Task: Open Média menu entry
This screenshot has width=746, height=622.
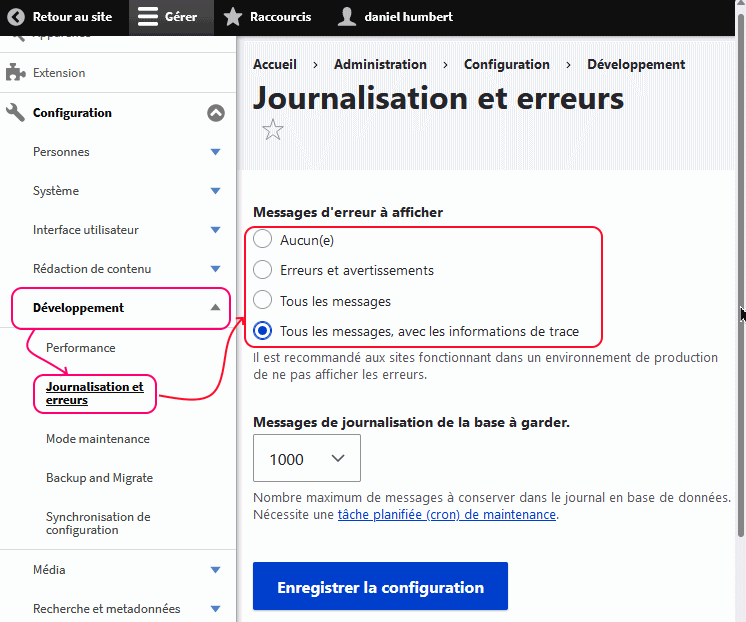Action: point(49,570)
